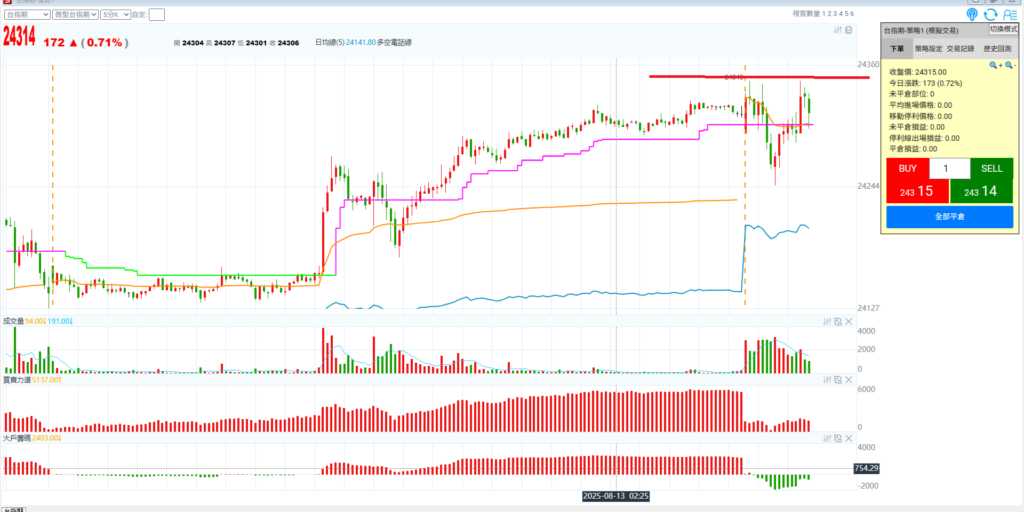Switch to the 策略設定 tab

[927, 48]
